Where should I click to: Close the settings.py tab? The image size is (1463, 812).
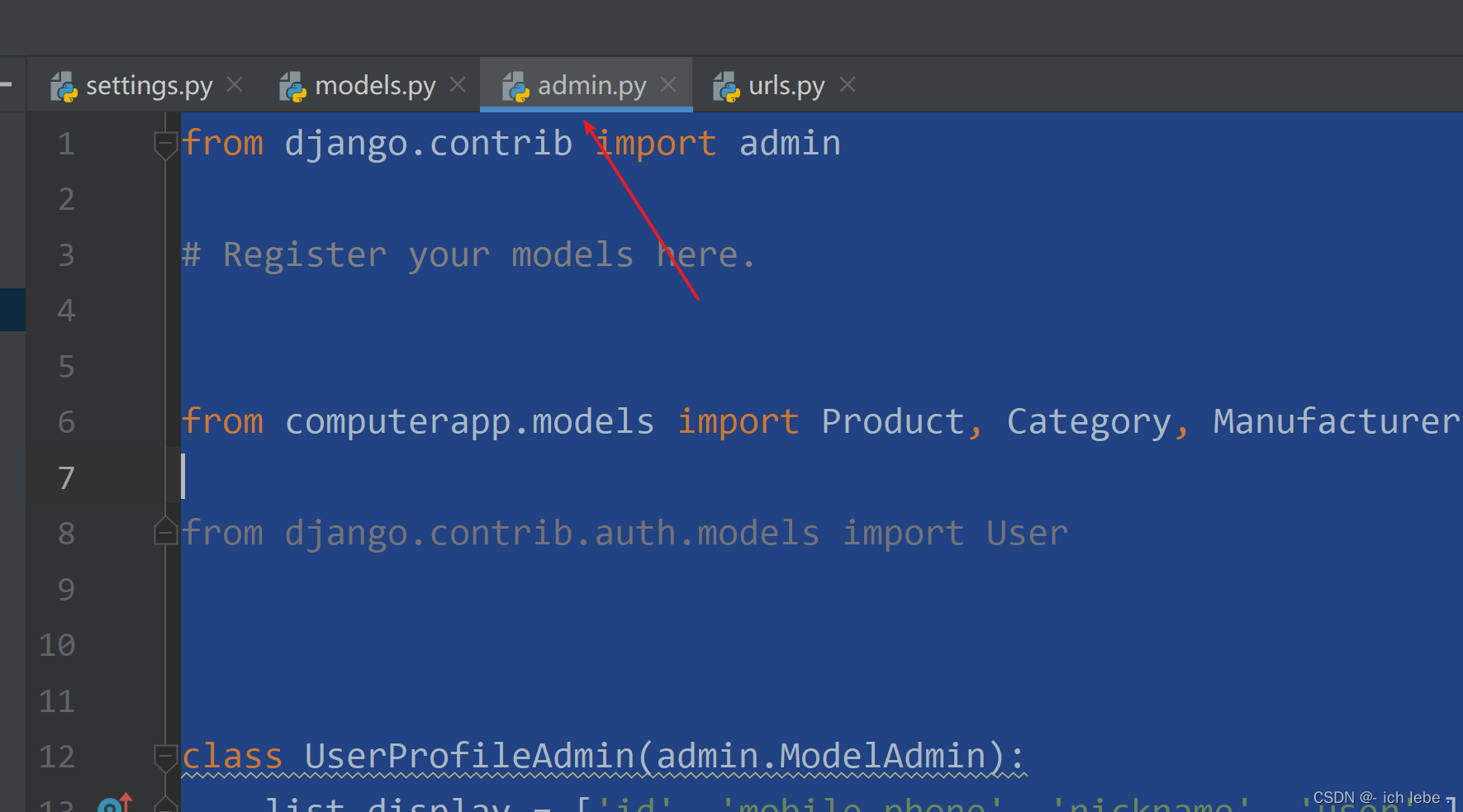coord(235,84)
